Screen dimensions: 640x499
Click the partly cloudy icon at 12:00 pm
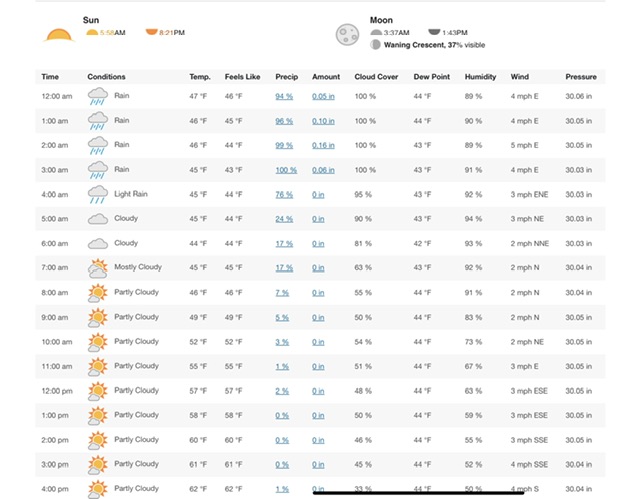pyautogui.click(x=98, y=391)
